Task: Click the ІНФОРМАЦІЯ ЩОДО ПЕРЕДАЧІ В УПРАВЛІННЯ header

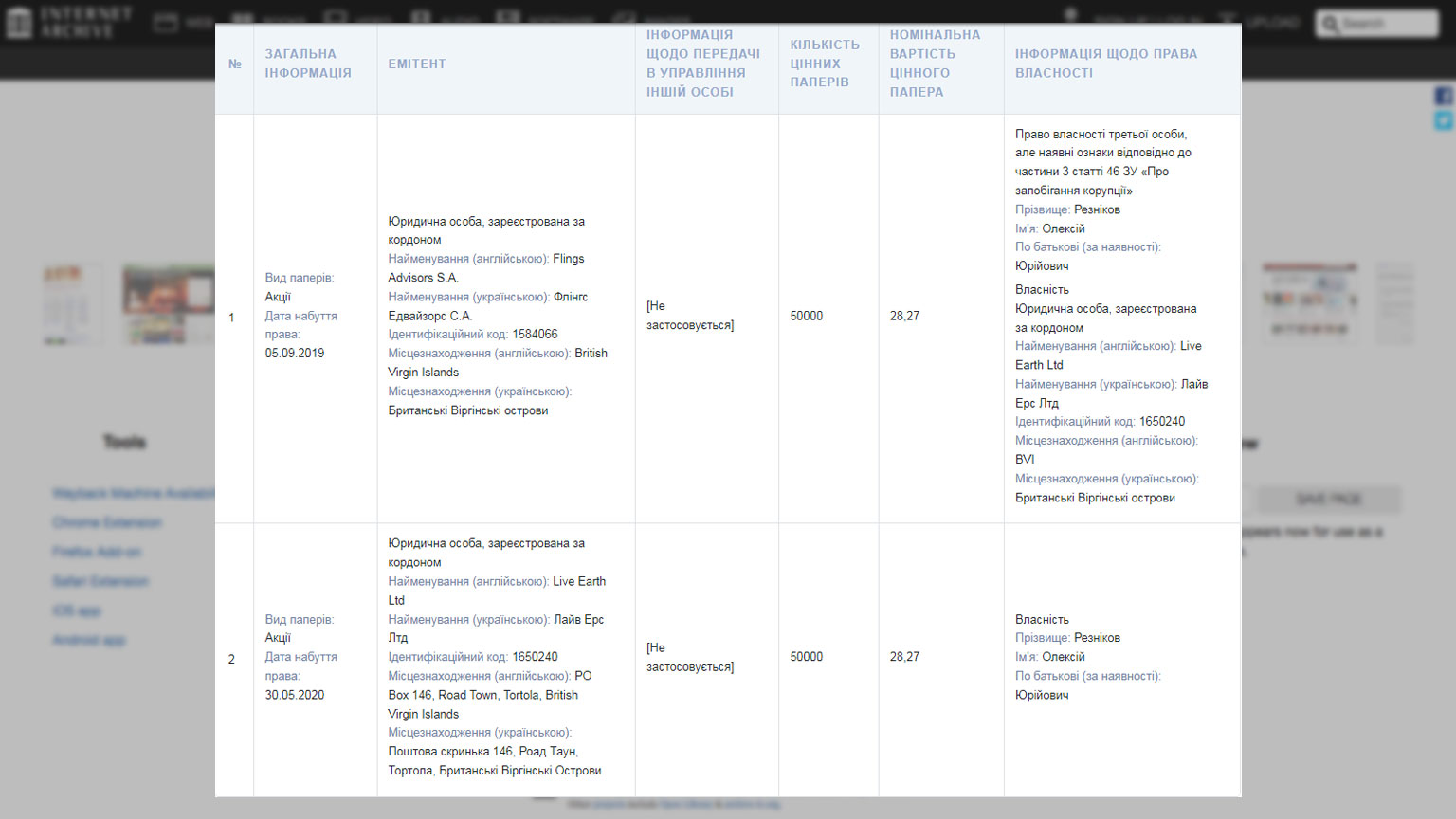Action: pos(703,64)
